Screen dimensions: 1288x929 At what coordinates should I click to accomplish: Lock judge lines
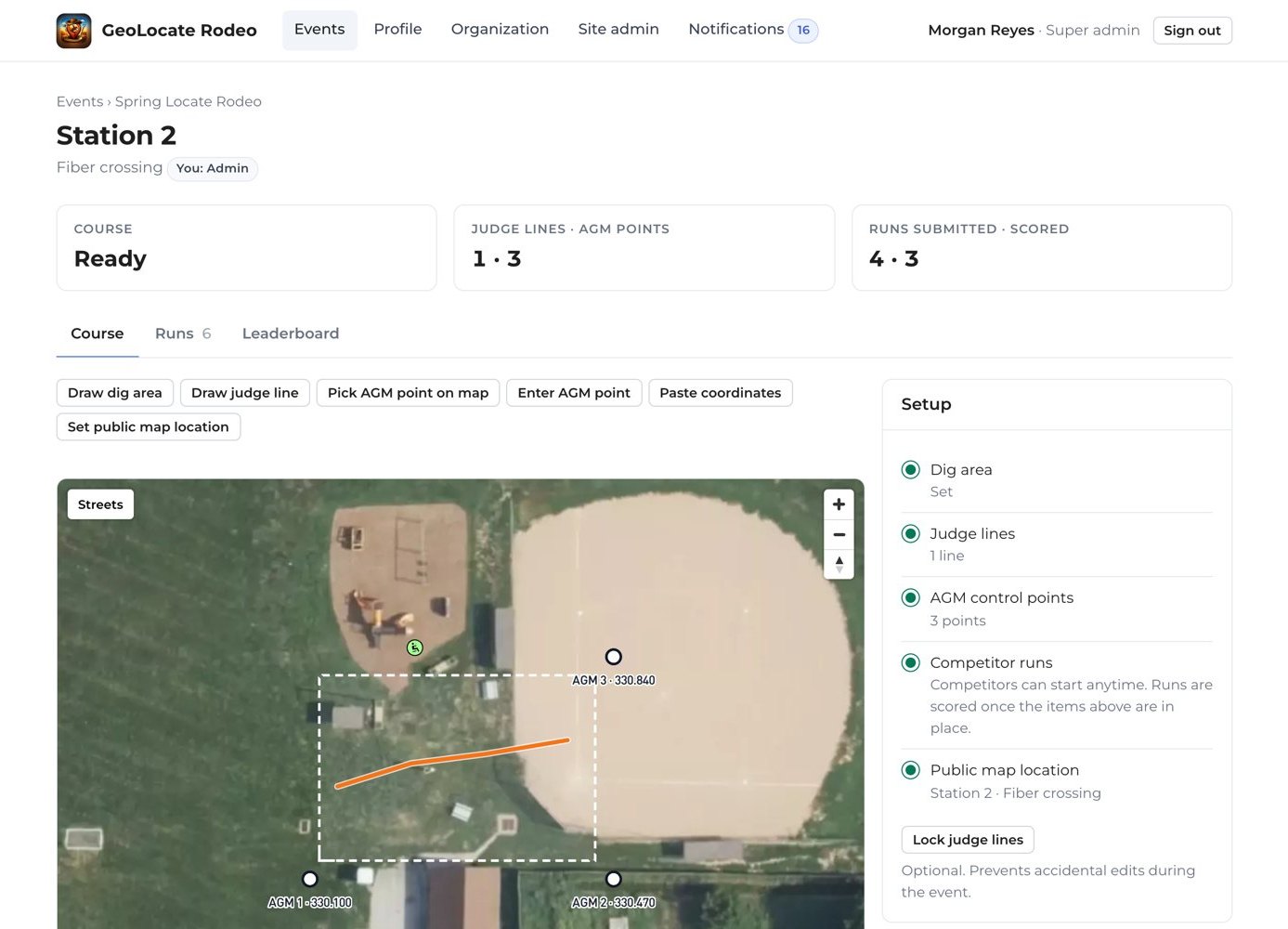pyautogui.click(x=968, y=840)
